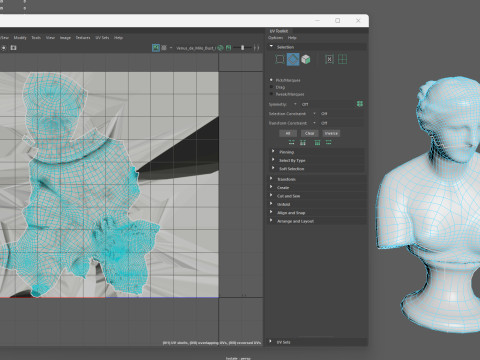This screenshot has width=480, height=360.
Task: Open the Modify menu in UV Editor
Action: pyautogui.click(x=20, y=38)
